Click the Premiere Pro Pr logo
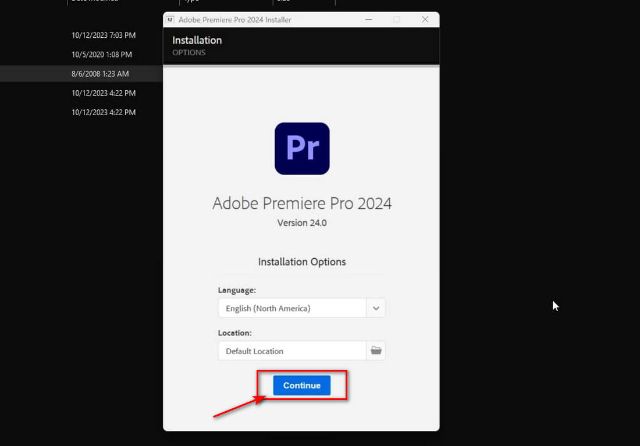The image size is (640, 446). [302, 149]
